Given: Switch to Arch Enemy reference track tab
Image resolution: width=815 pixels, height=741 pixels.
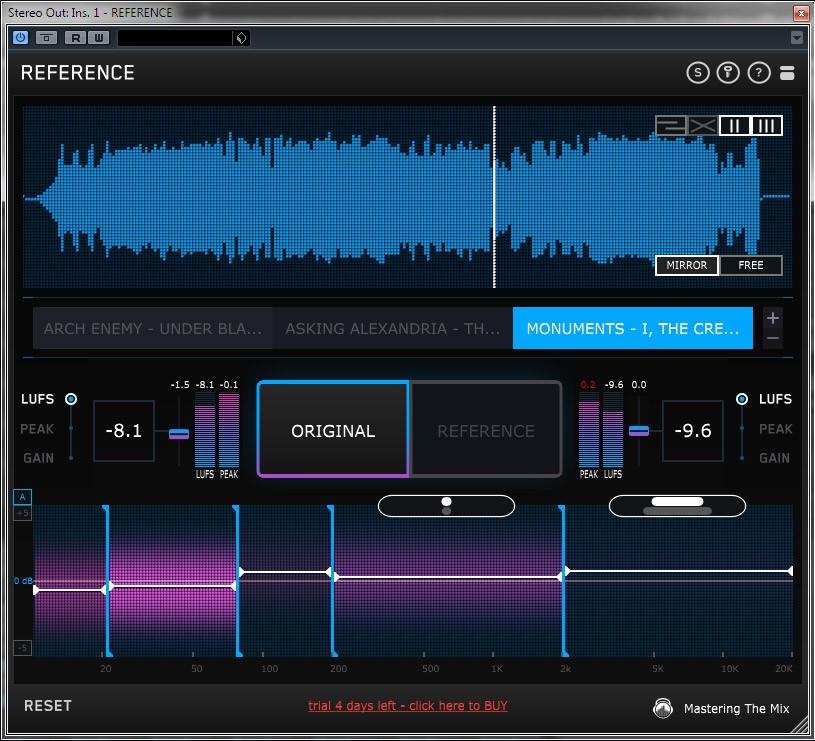Looking at the screenshot, I should point(153,328).
